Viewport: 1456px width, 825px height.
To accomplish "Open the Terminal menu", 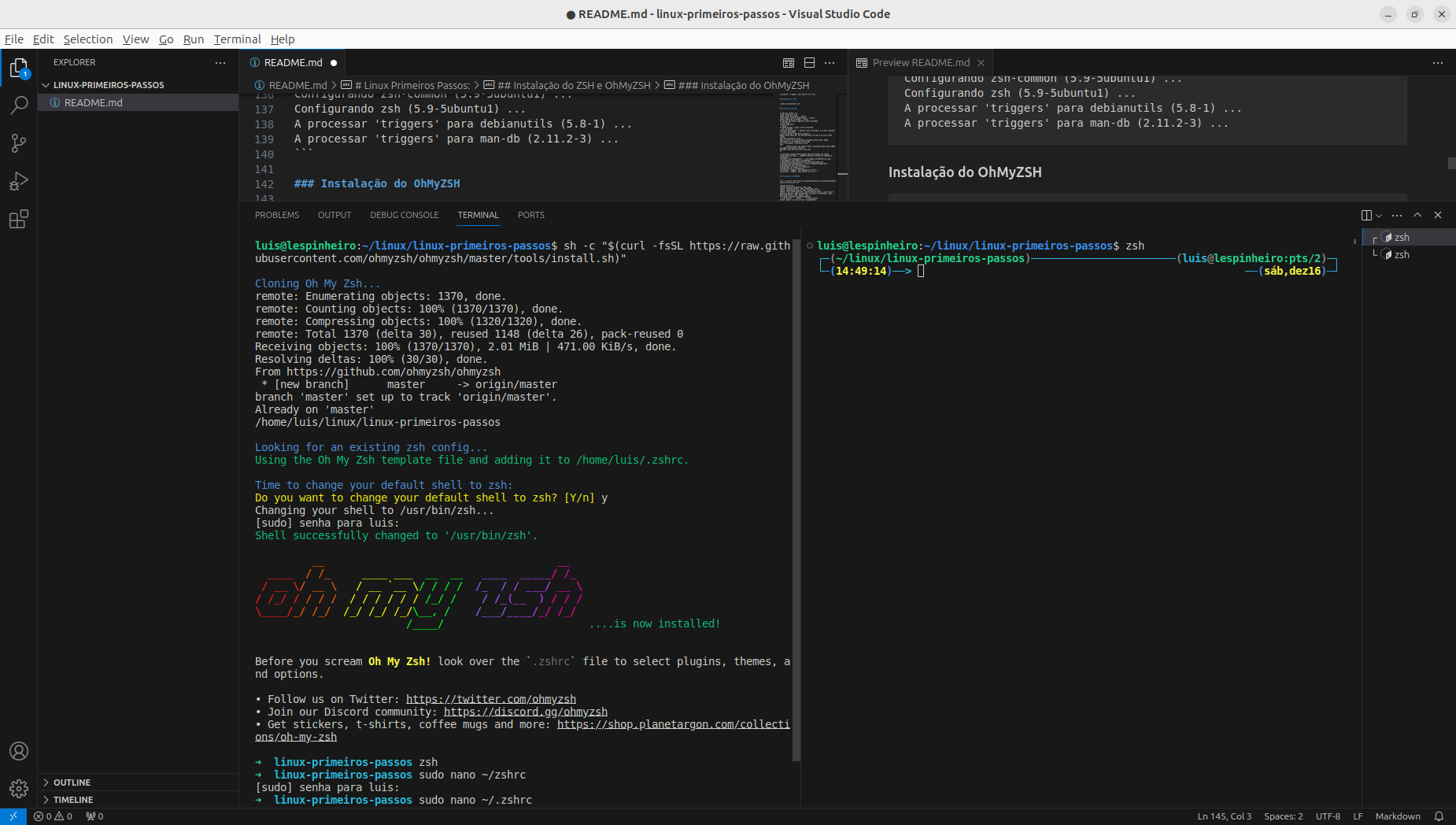I will (x=237, y=39).
